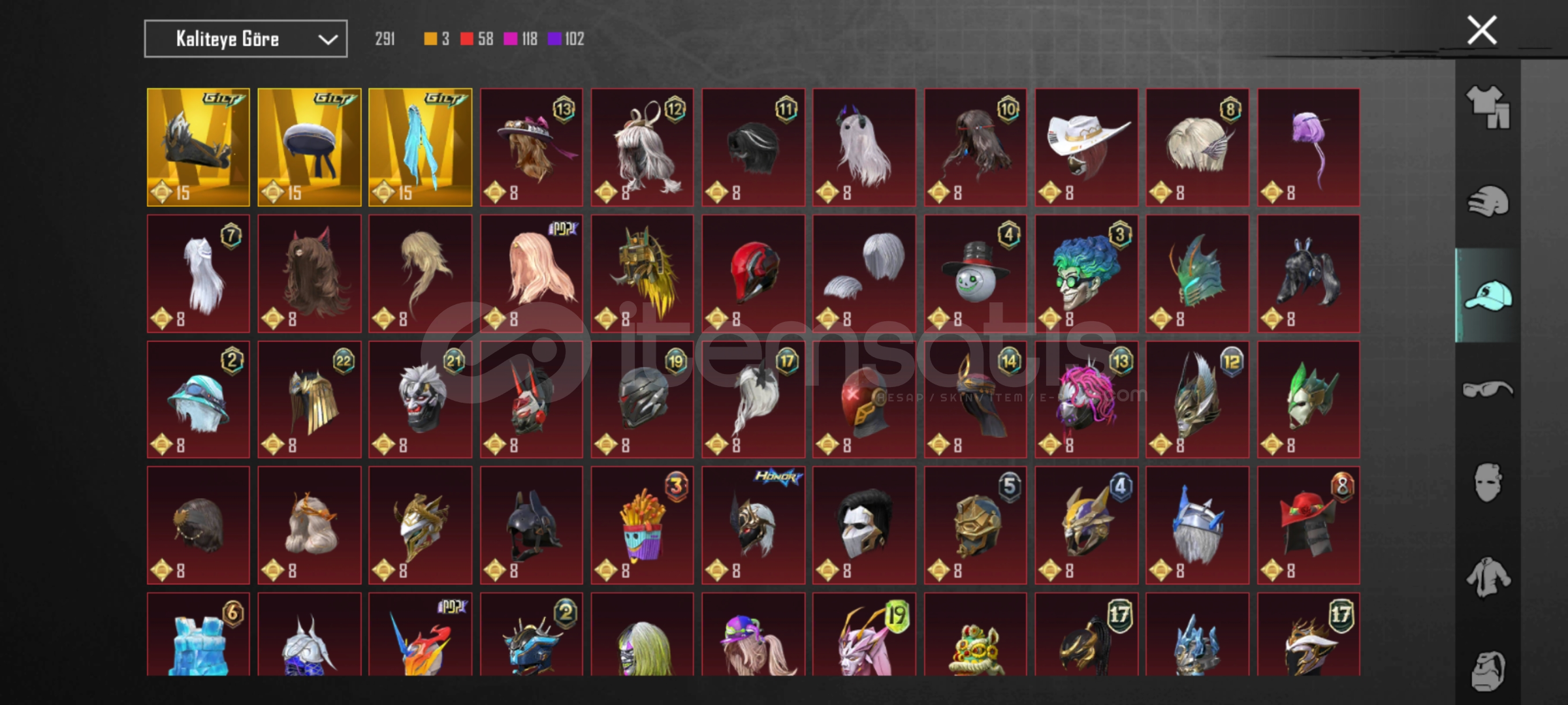
Task: Filter by pink quality swatch showing 118
Action: pos(520,39)
